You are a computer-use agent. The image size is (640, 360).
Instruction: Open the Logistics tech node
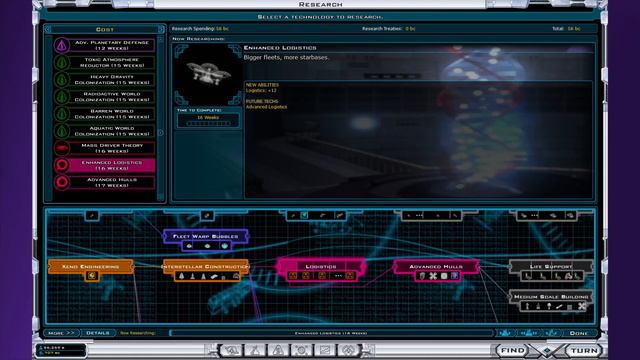321,267
